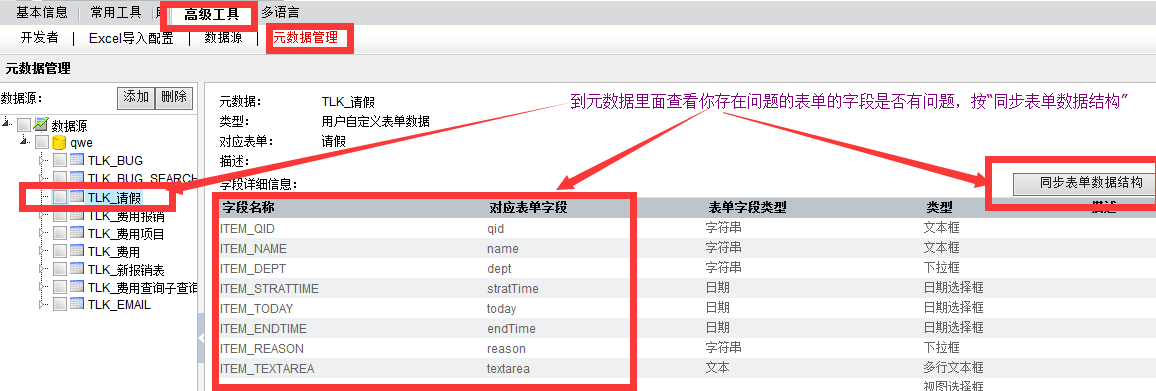Expand the TLK_费用 node
Viewport: 1156px width, 391px height.
click(x=43, y=252)
